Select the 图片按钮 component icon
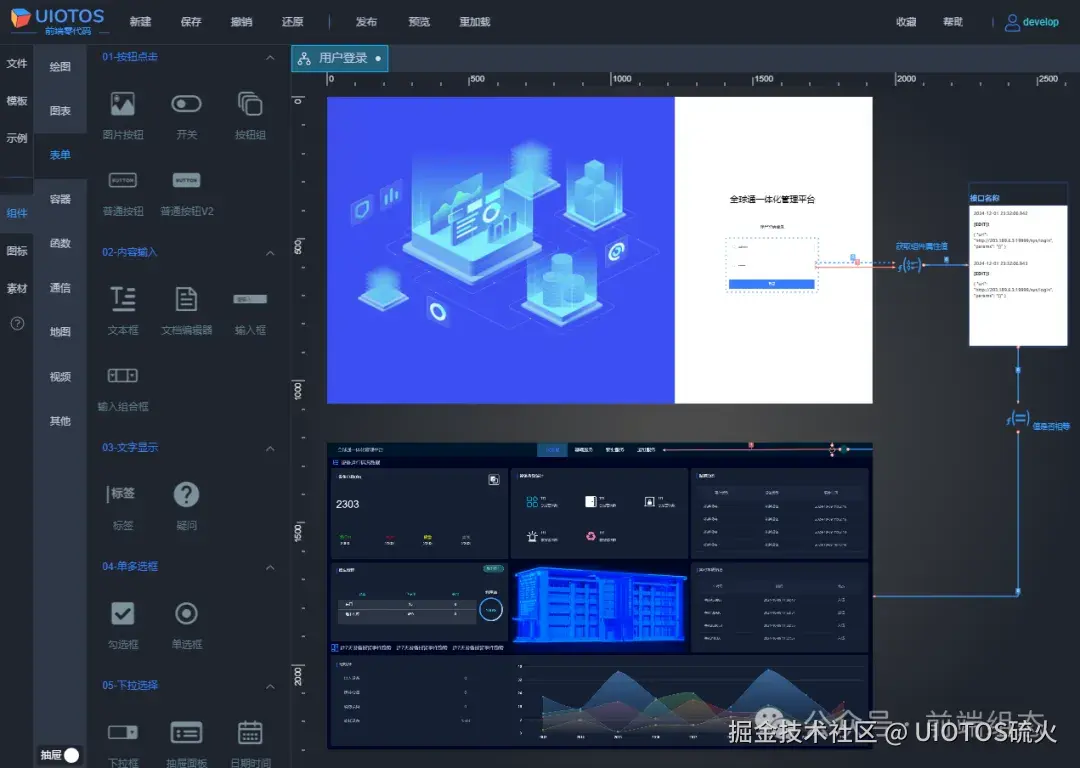The height and width of the screenshot is (768, 1080). [121, 103]
